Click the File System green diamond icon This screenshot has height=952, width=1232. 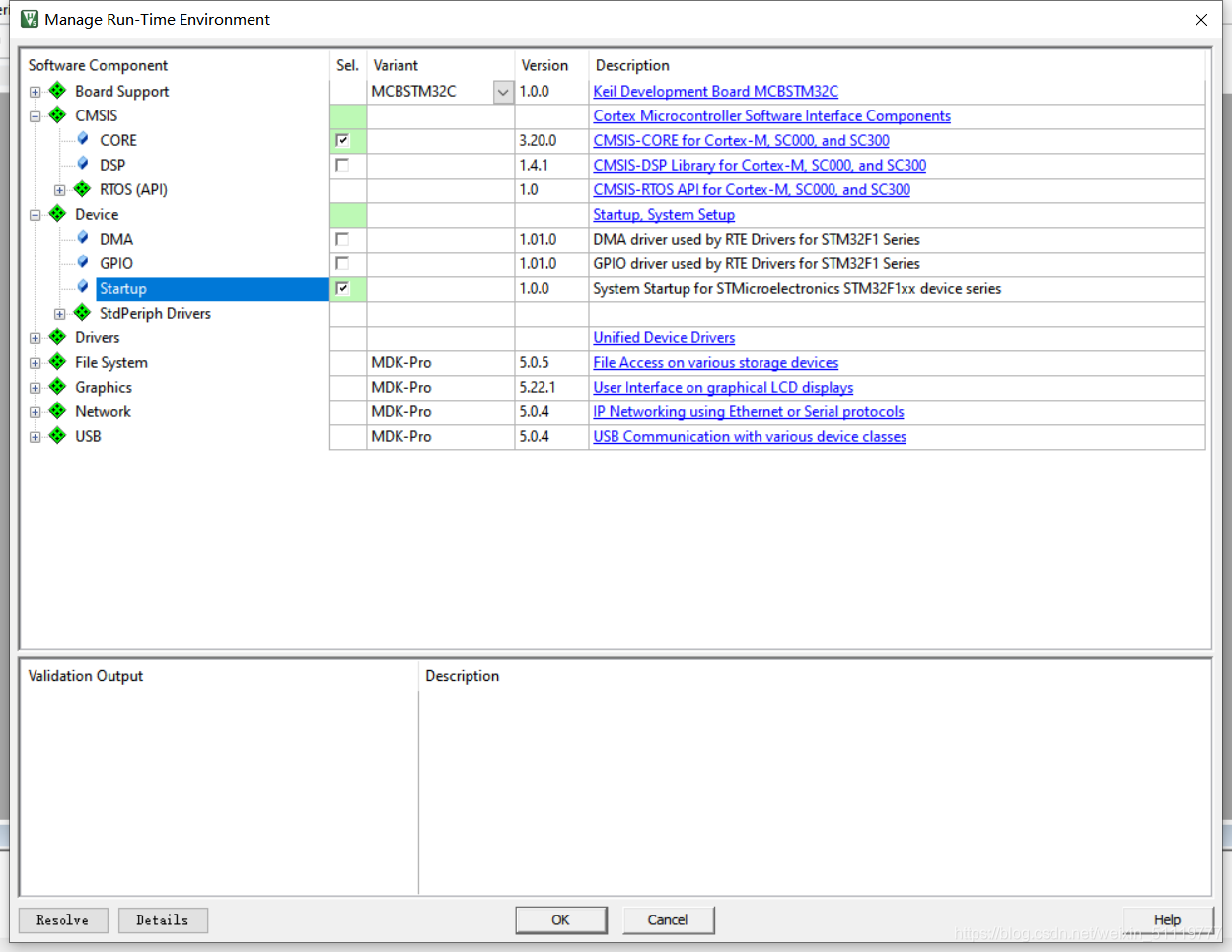[58, 362]
